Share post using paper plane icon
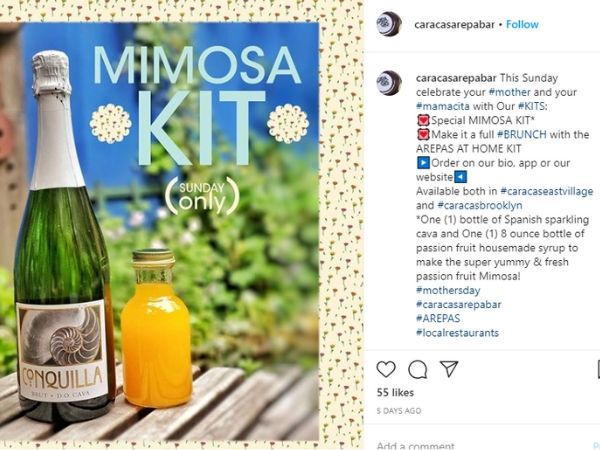Screen dimensions: 600x450 click(x=449, y=368)
